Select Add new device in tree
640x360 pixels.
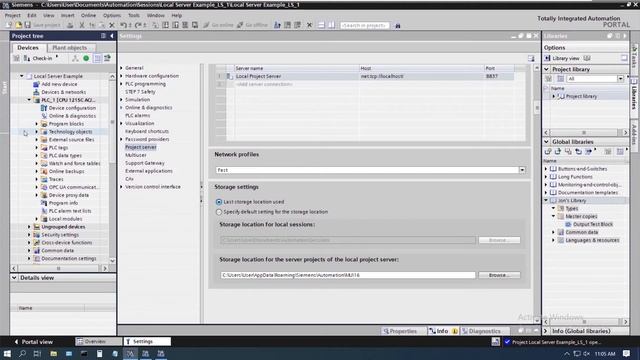pyautogui.click(x=59, y=84)
